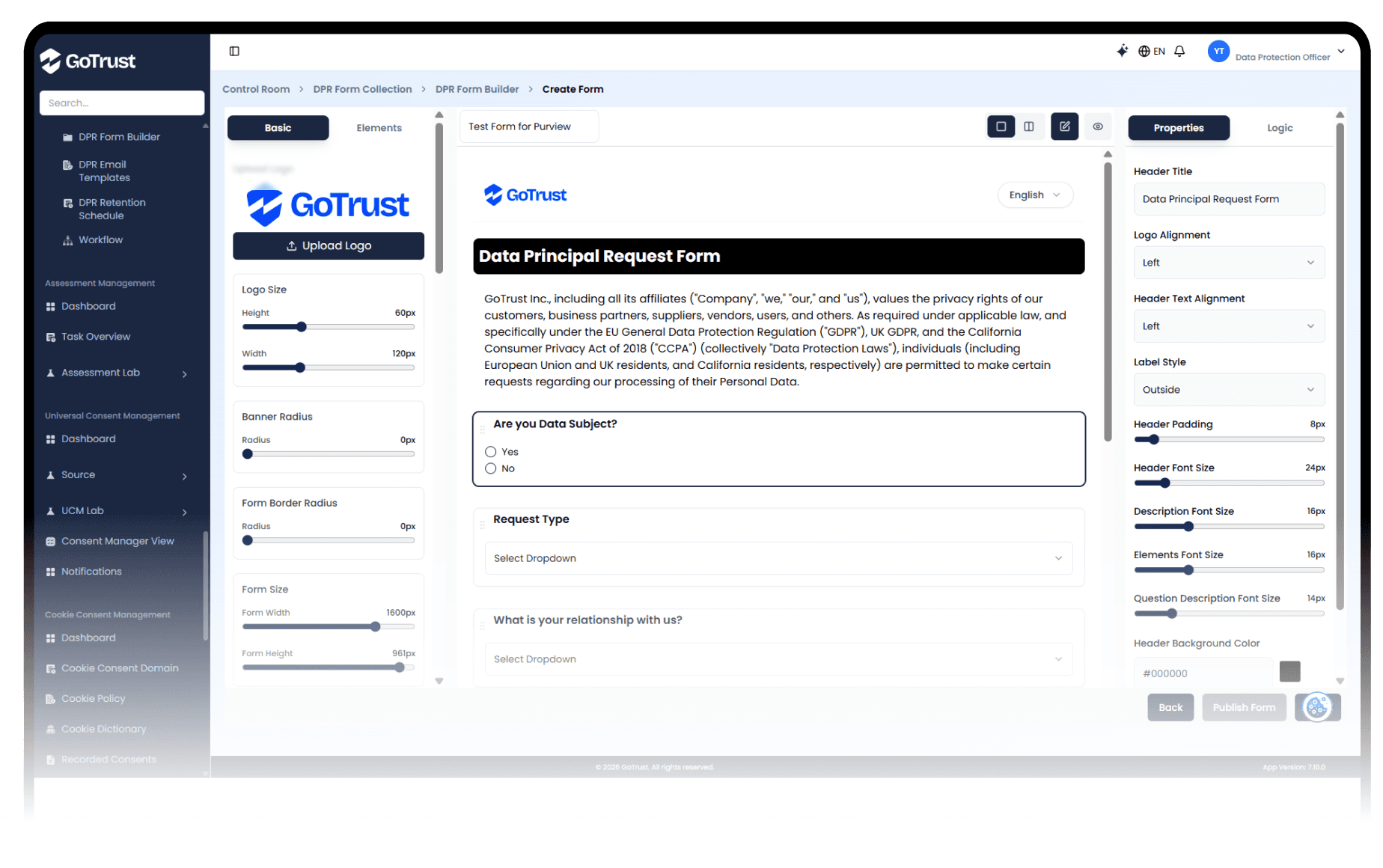Click the Publish Form button
The width and height of the screenshot is (1383, 868).
tap(1244, 707)
